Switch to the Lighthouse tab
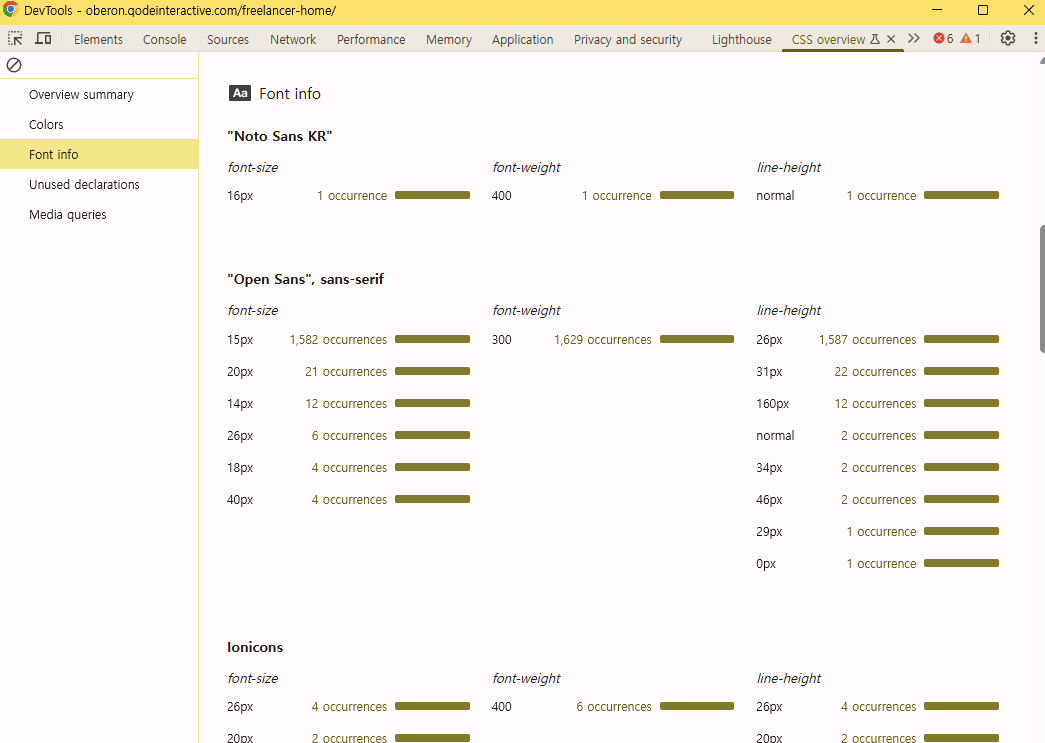 click(741, 40)
